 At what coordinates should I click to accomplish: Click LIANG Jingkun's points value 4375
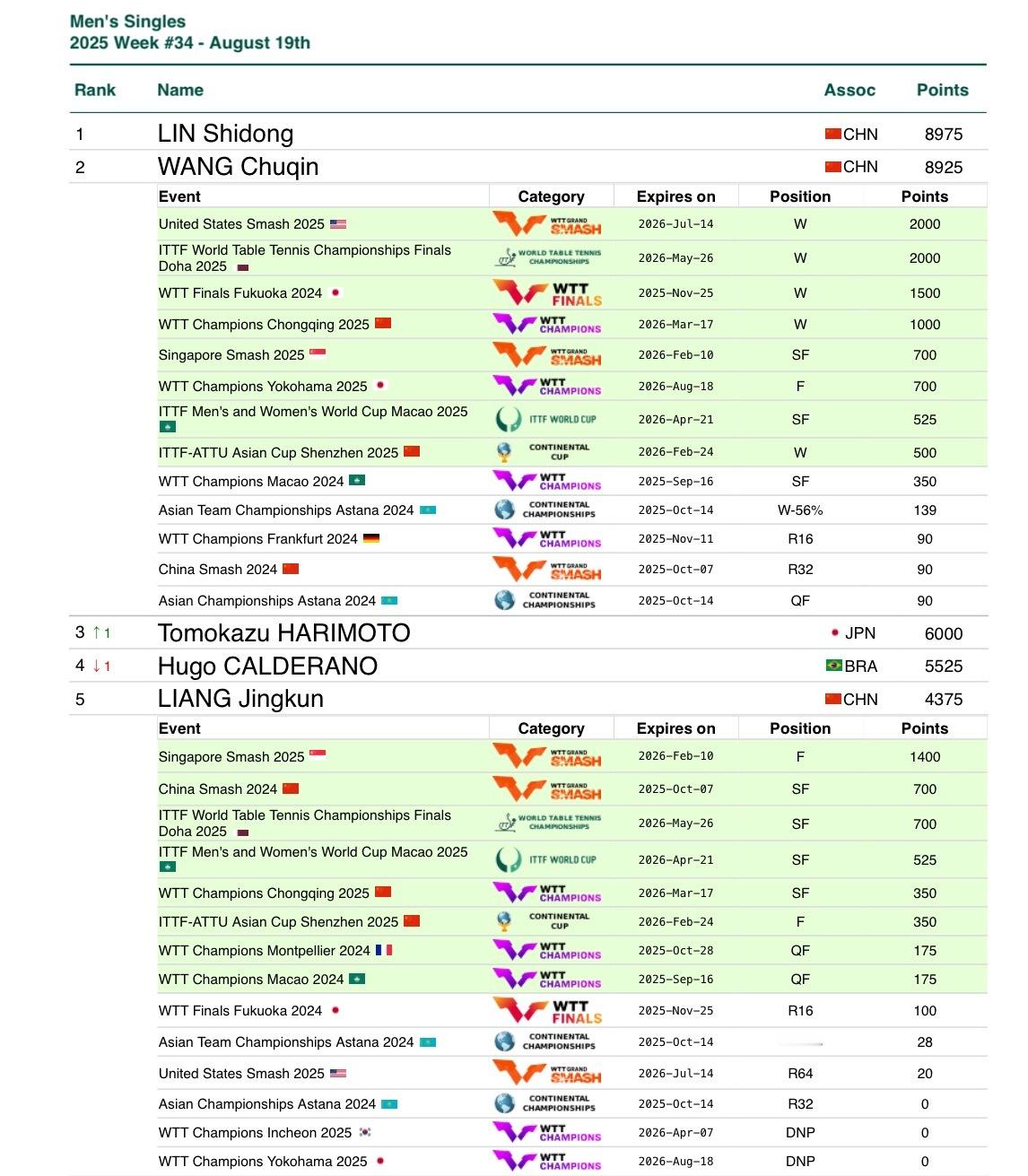[944, 700]
